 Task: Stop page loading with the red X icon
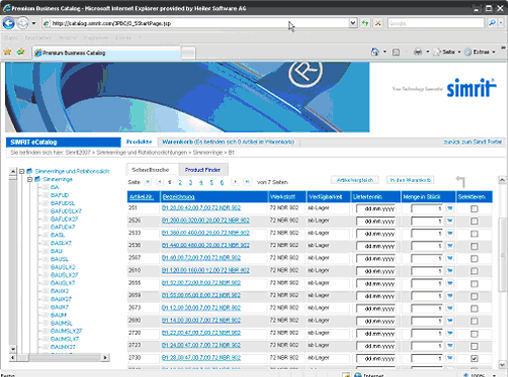pyautogui.click(x=378, y=23)
